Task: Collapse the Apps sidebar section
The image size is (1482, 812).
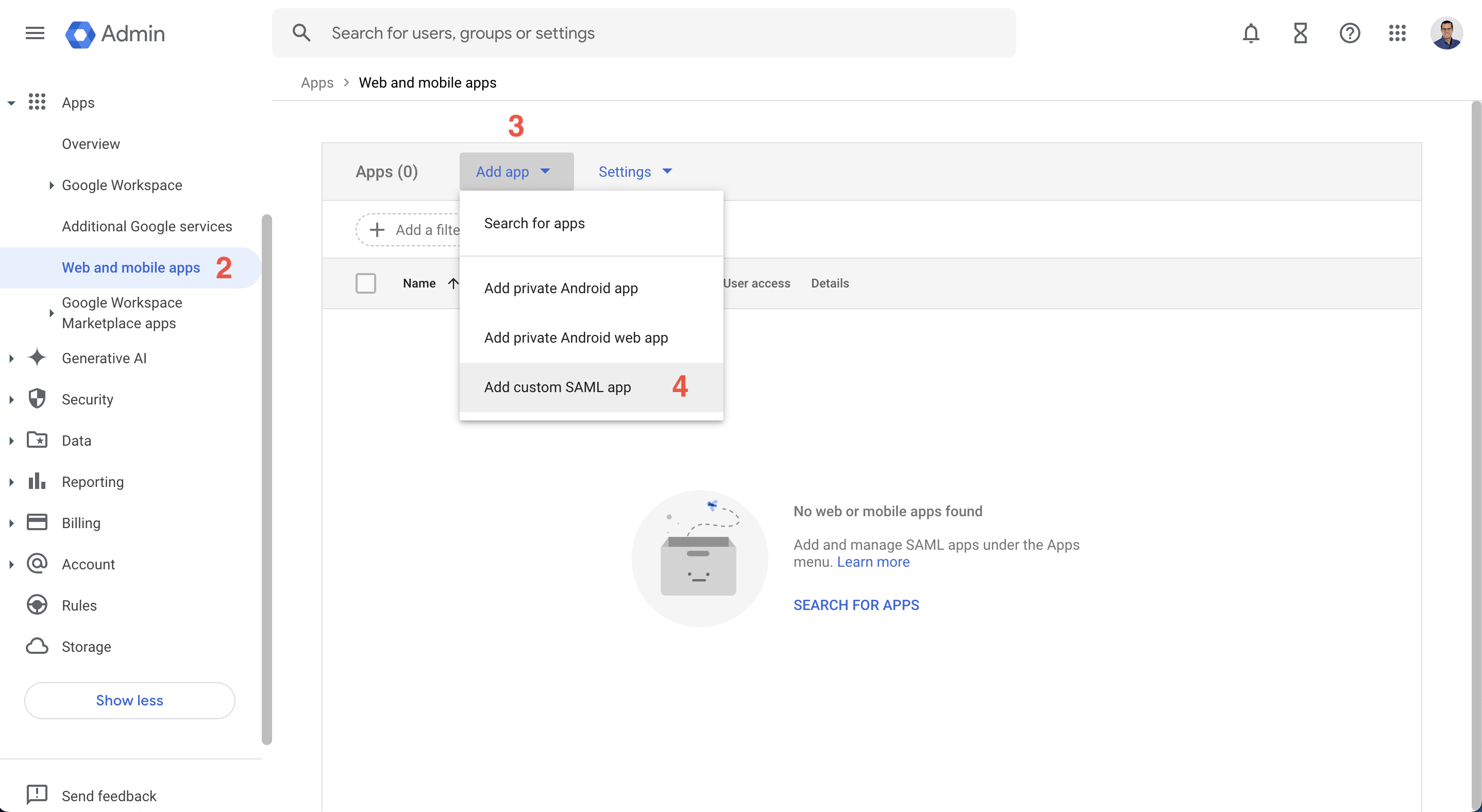Action: tap(11, 103)
